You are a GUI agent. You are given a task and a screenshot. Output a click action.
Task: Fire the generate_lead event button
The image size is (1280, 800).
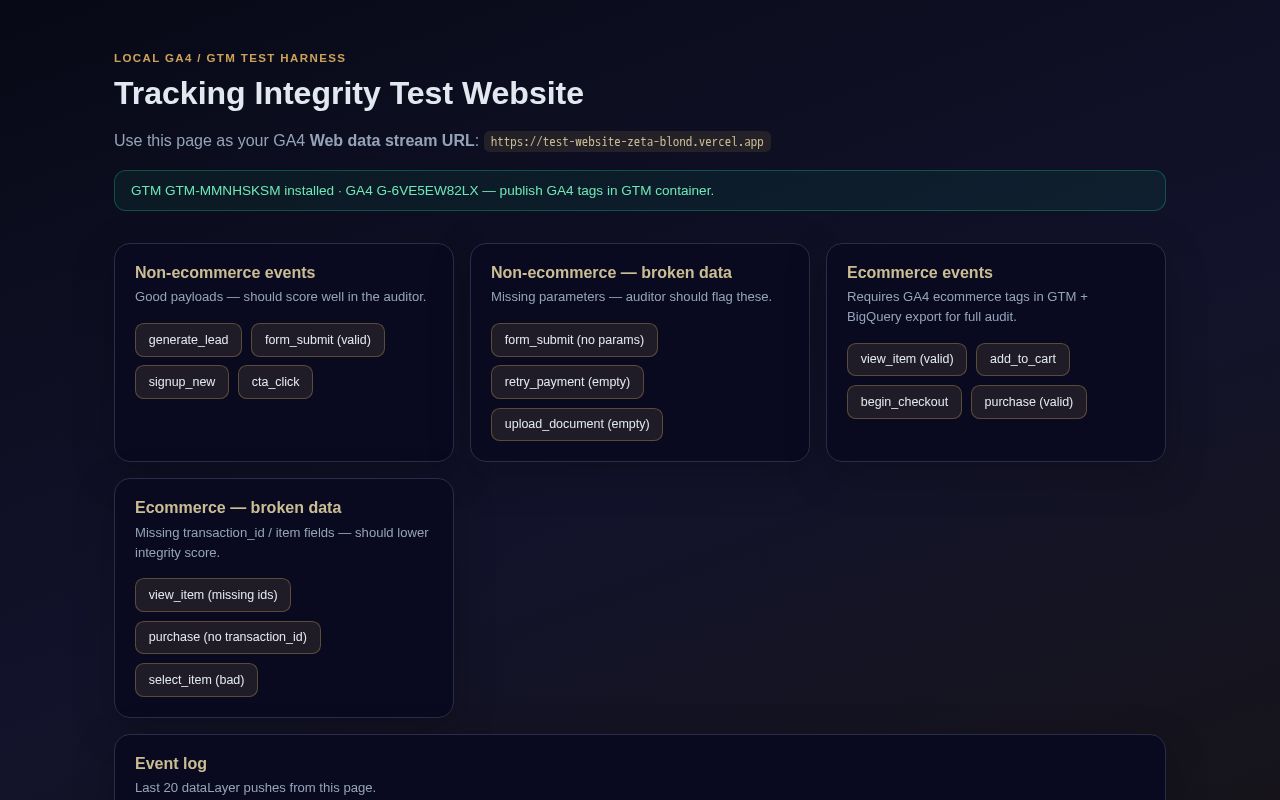(188, 340)
